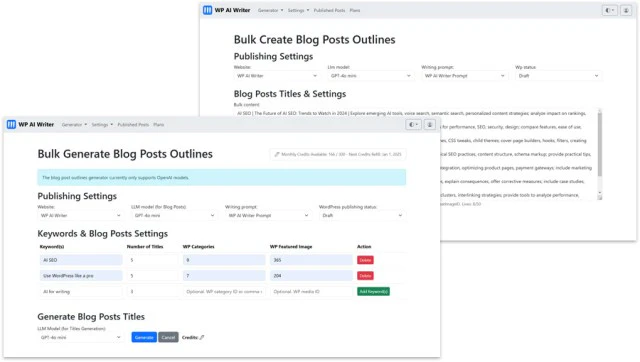The image size is (640, 362).
Task: Click the green Add Keyword(s) button
Action: [x=373, y=291]
